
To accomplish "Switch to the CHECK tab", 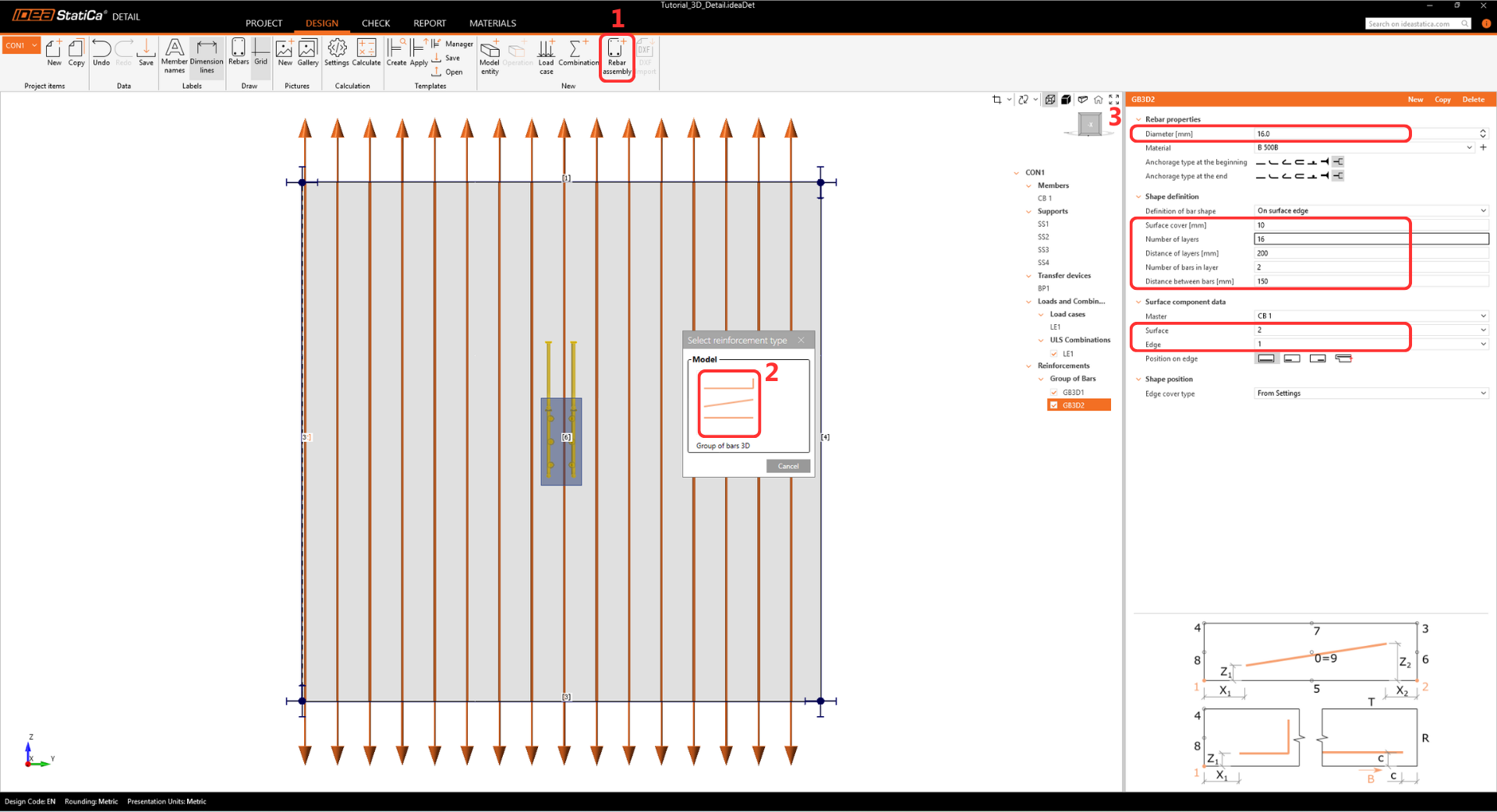I will tap(375, 23).
